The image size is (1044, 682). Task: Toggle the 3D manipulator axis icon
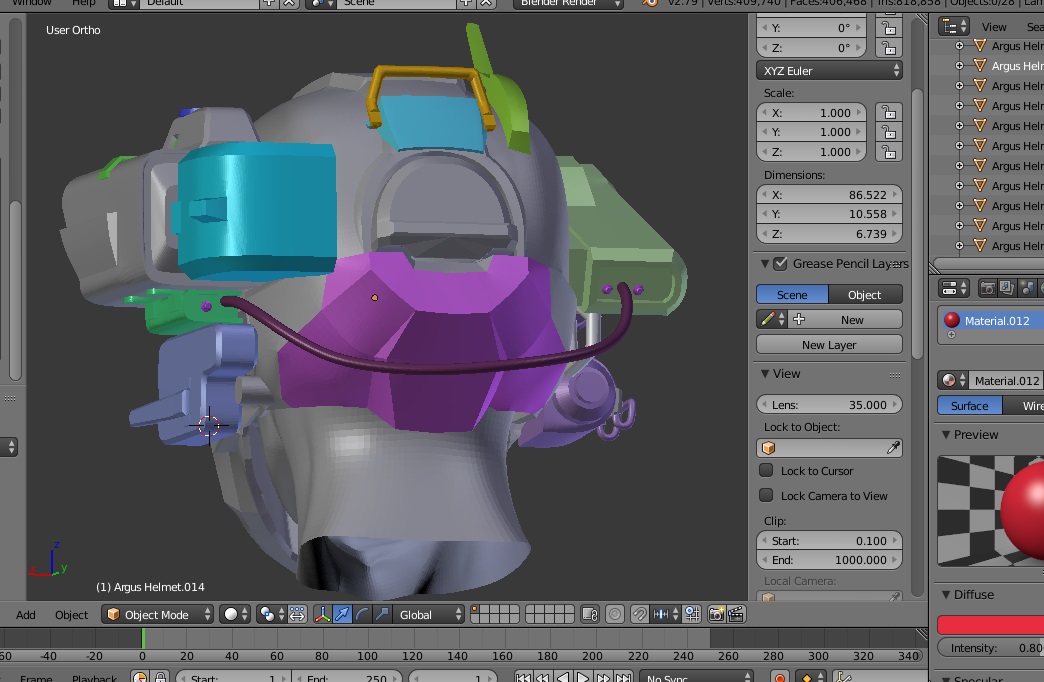(323, 614)
